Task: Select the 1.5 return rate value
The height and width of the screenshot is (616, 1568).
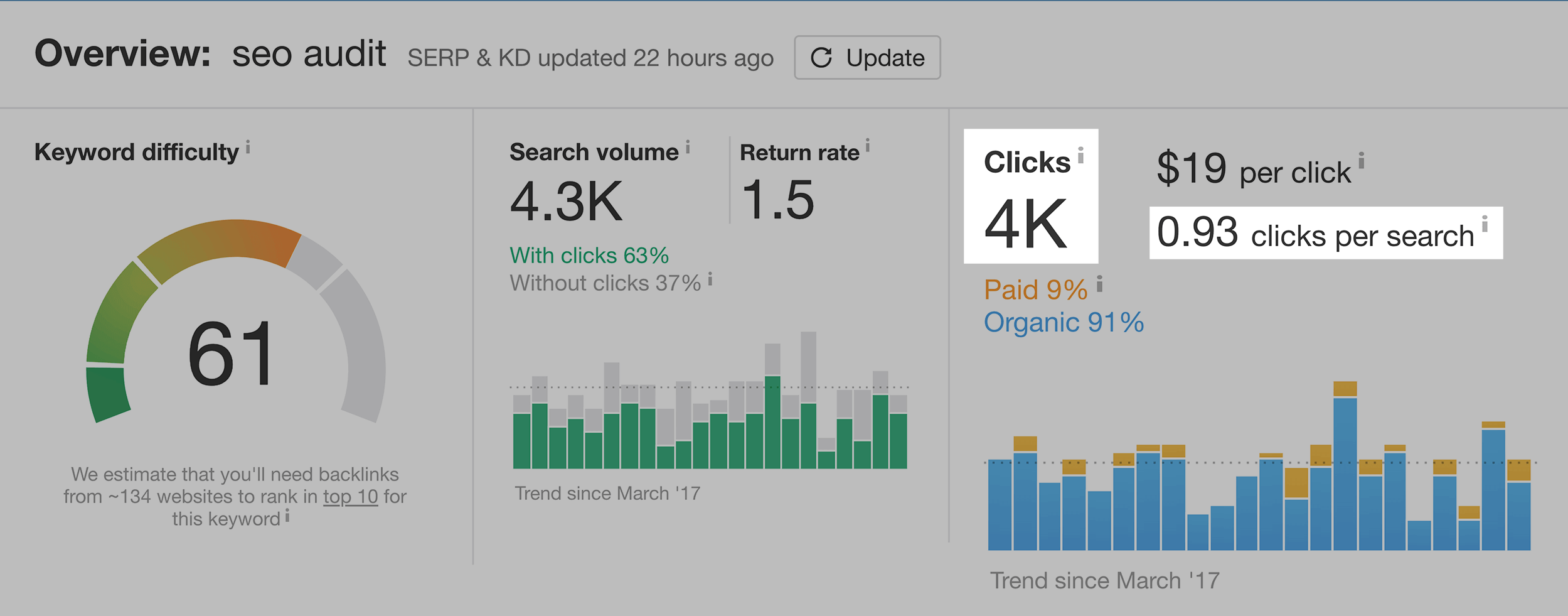Action: [x=777, y=200]
